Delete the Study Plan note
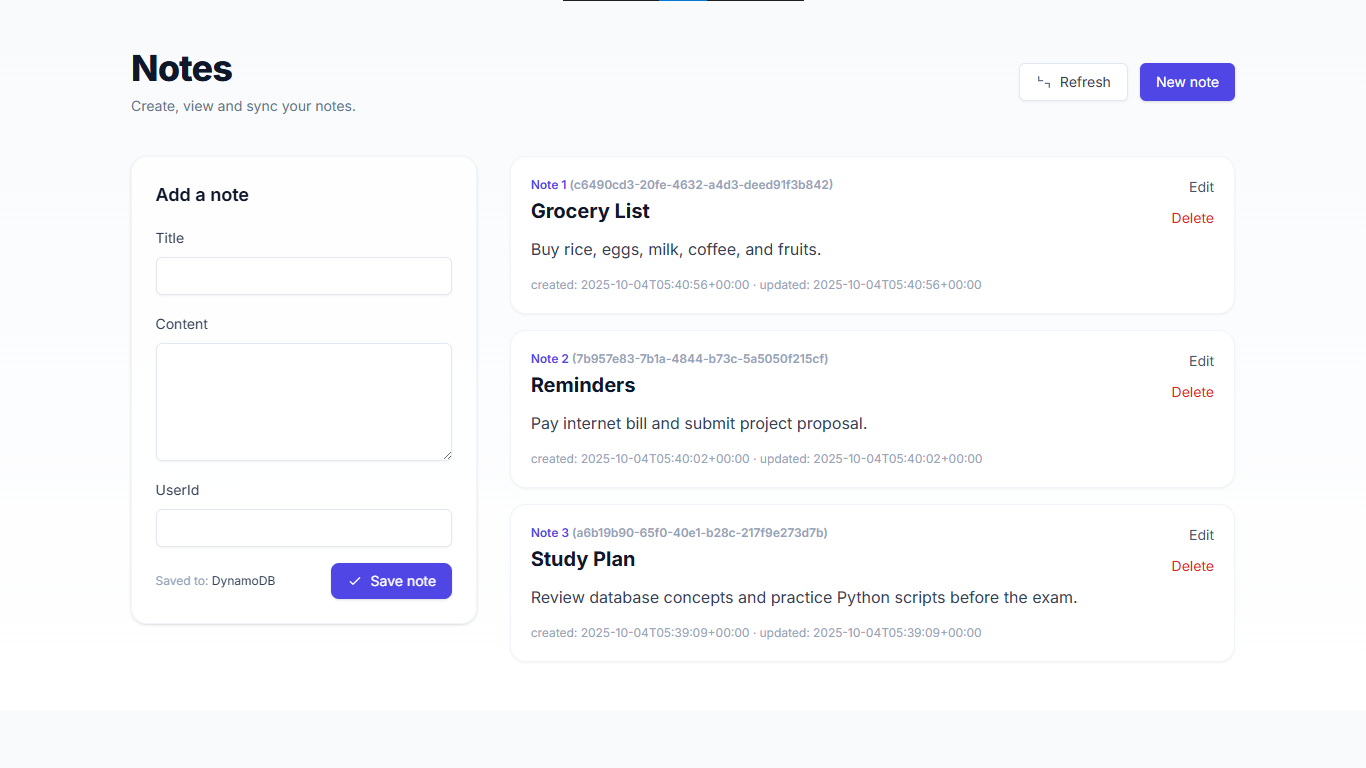This screenshot has height=768, width=1366. (1192, 566)
